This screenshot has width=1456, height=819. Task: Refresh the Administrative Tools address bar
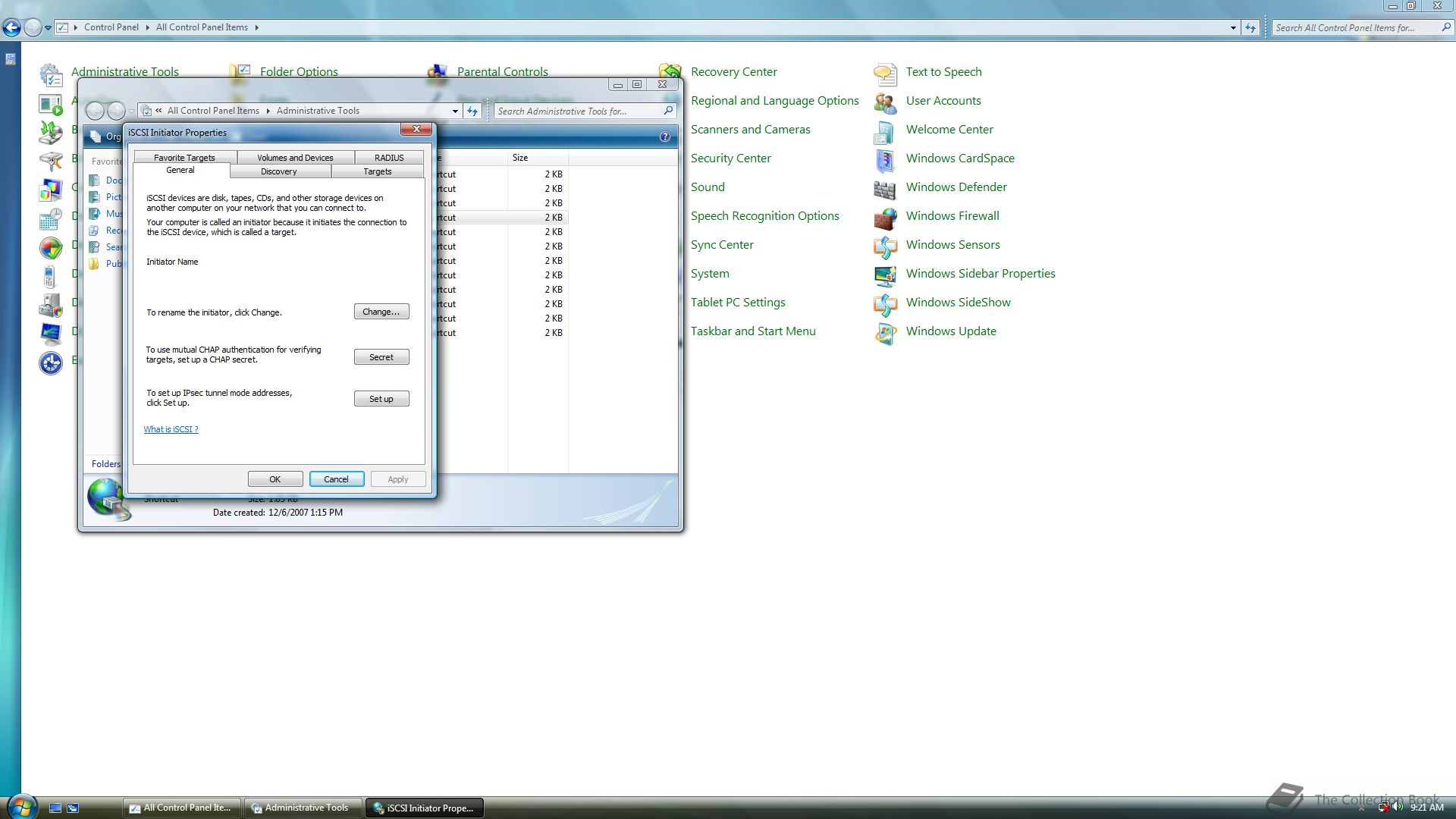click(472, 111)
